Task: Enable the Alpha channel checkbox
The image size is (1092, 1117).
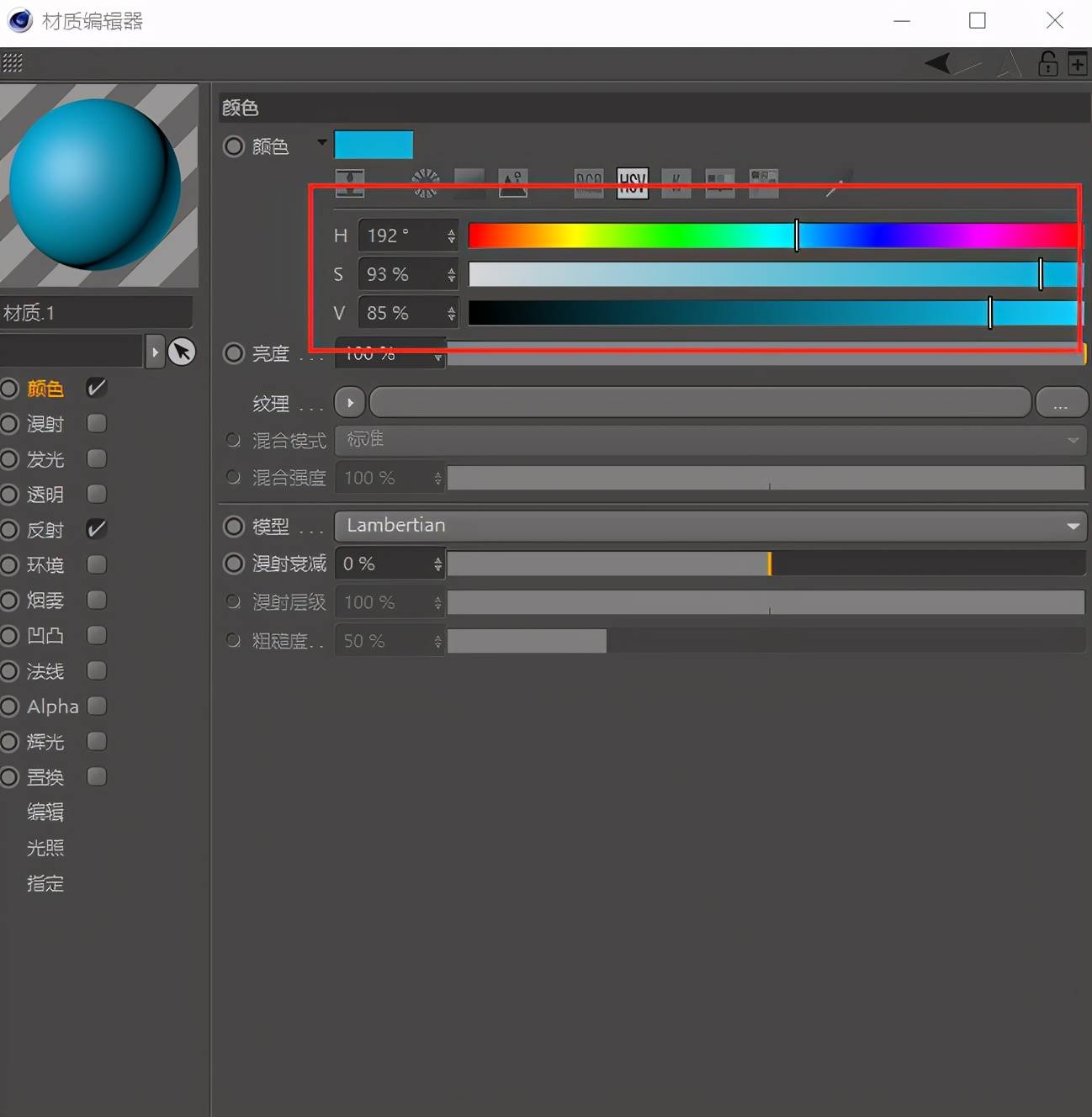Action: (x=97, y=706)
